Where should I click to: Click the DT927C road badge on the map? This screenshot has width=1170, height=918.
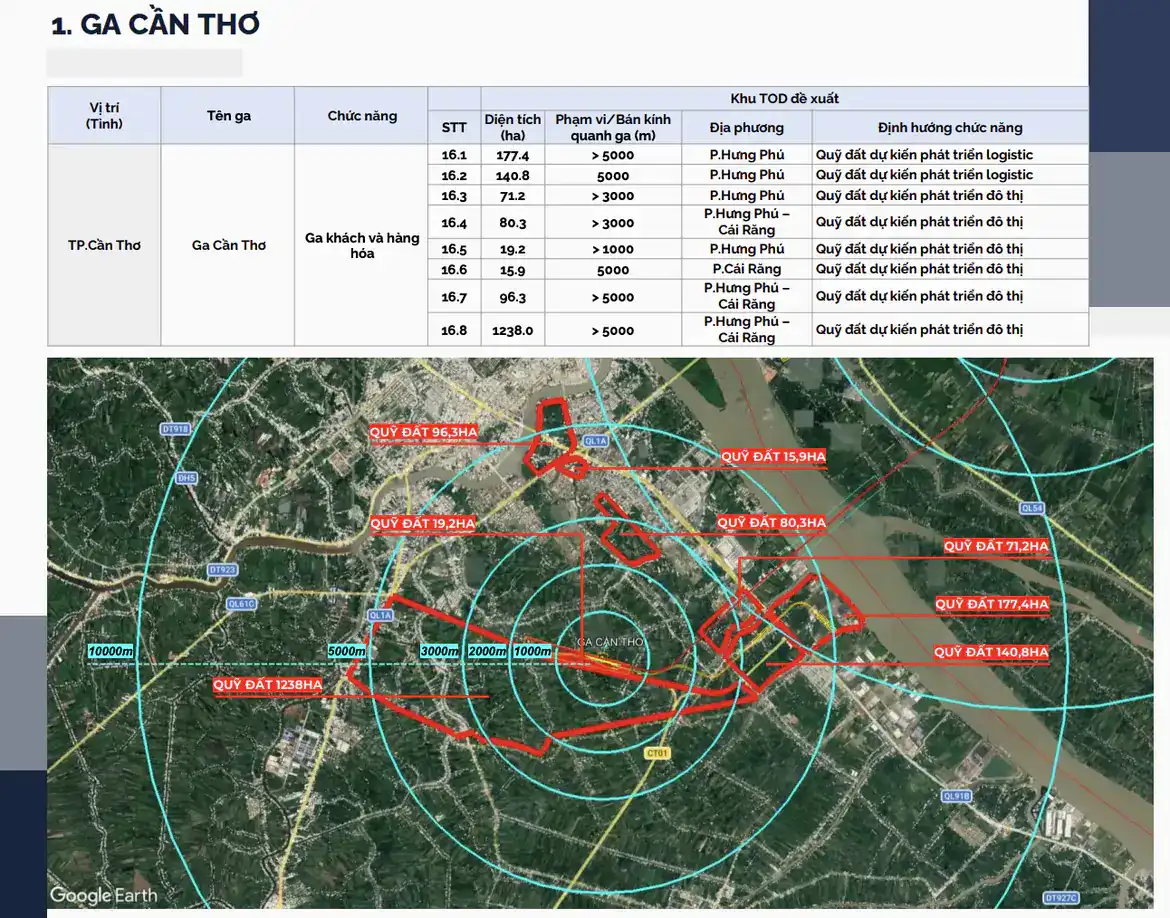pos(1060,898)
